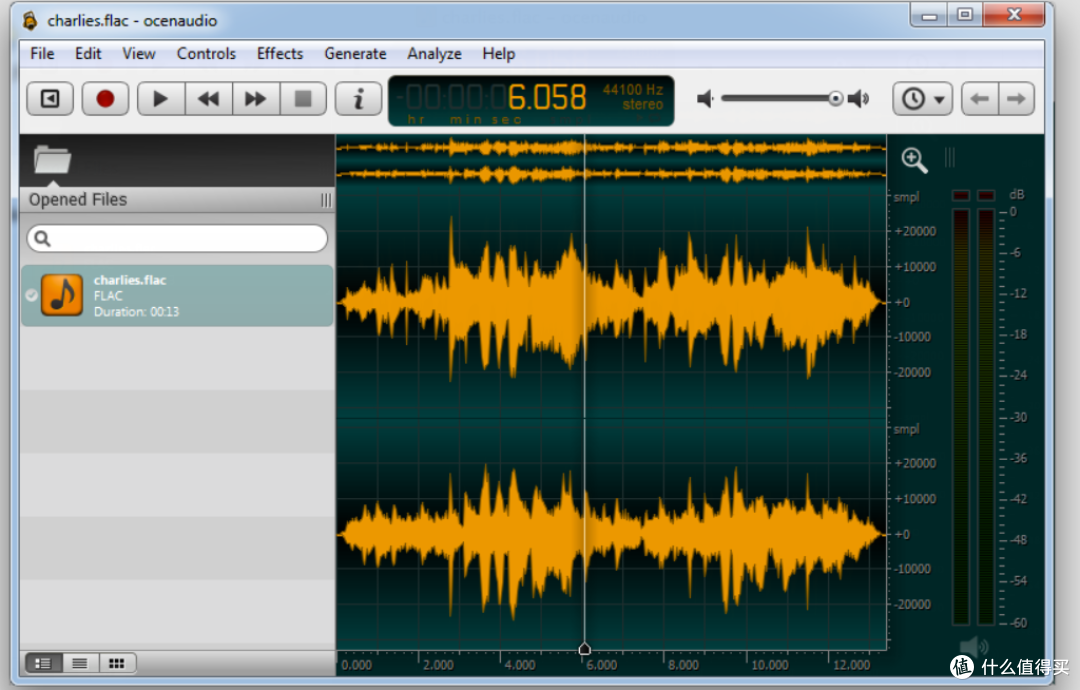Image resolution: width=1080 pixels, height=690 pixels.
Task: Open the Help menu
Action: click(x=499, y=54)
